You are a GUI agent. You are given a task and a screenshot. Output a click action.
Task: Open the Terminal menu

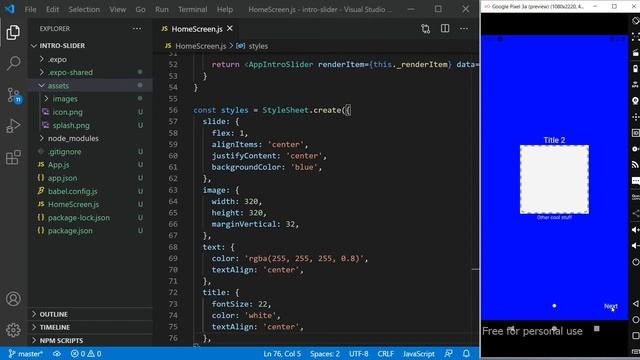pyautogui.click(x=193, y=9)
